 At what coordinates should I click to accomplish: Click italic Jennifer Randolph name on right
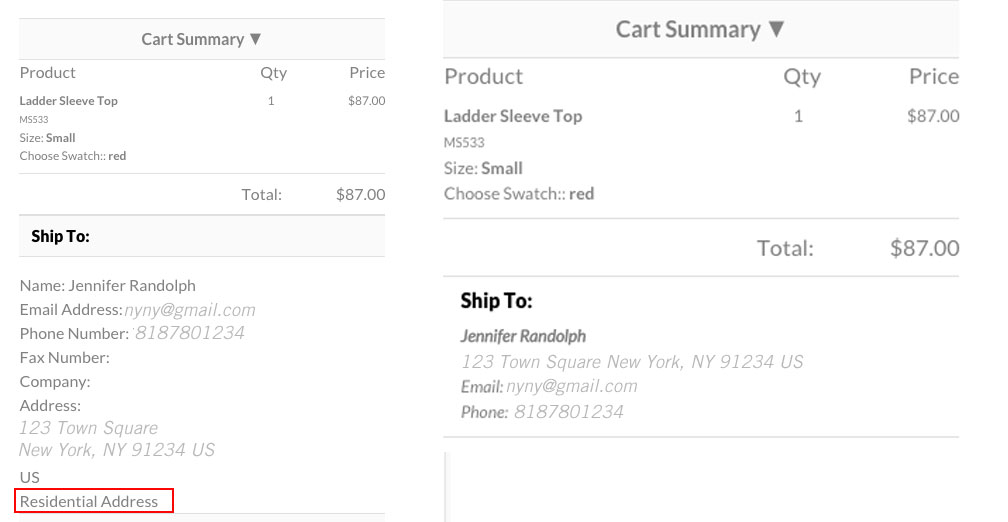(x=523, y=336)
